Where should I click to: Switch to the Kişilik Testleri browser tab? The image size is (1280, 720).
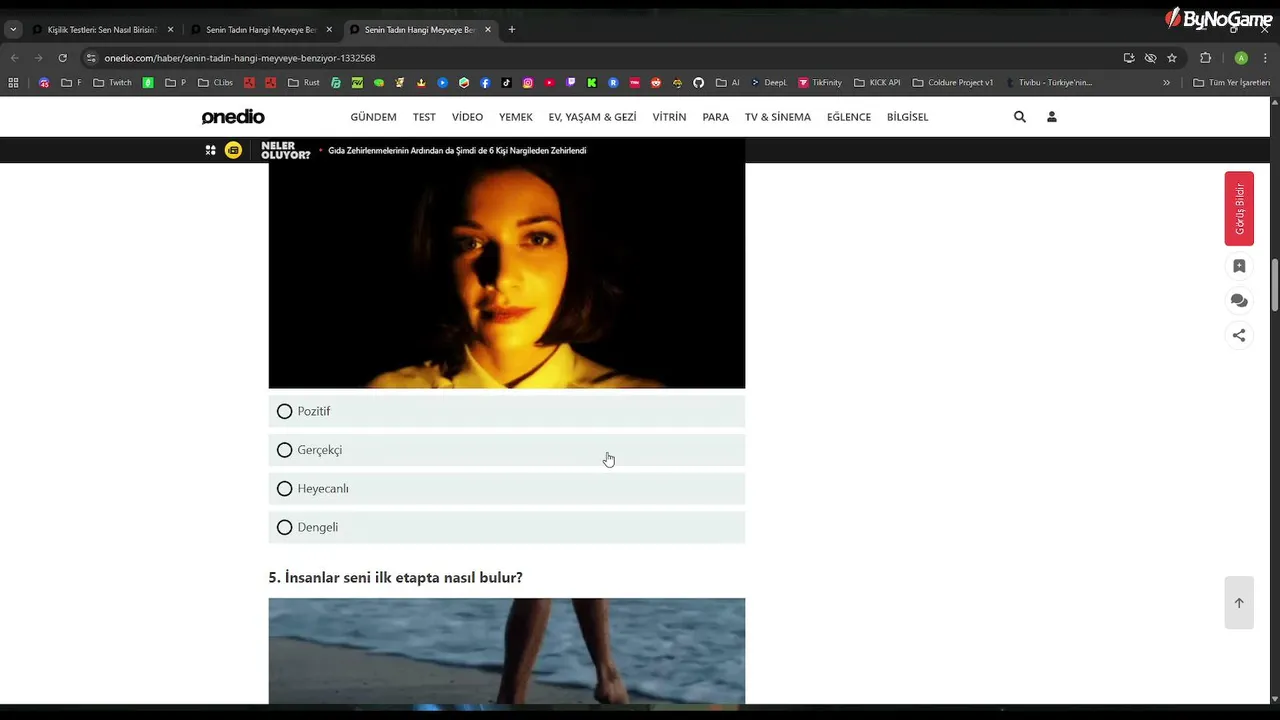click(102, 30)
